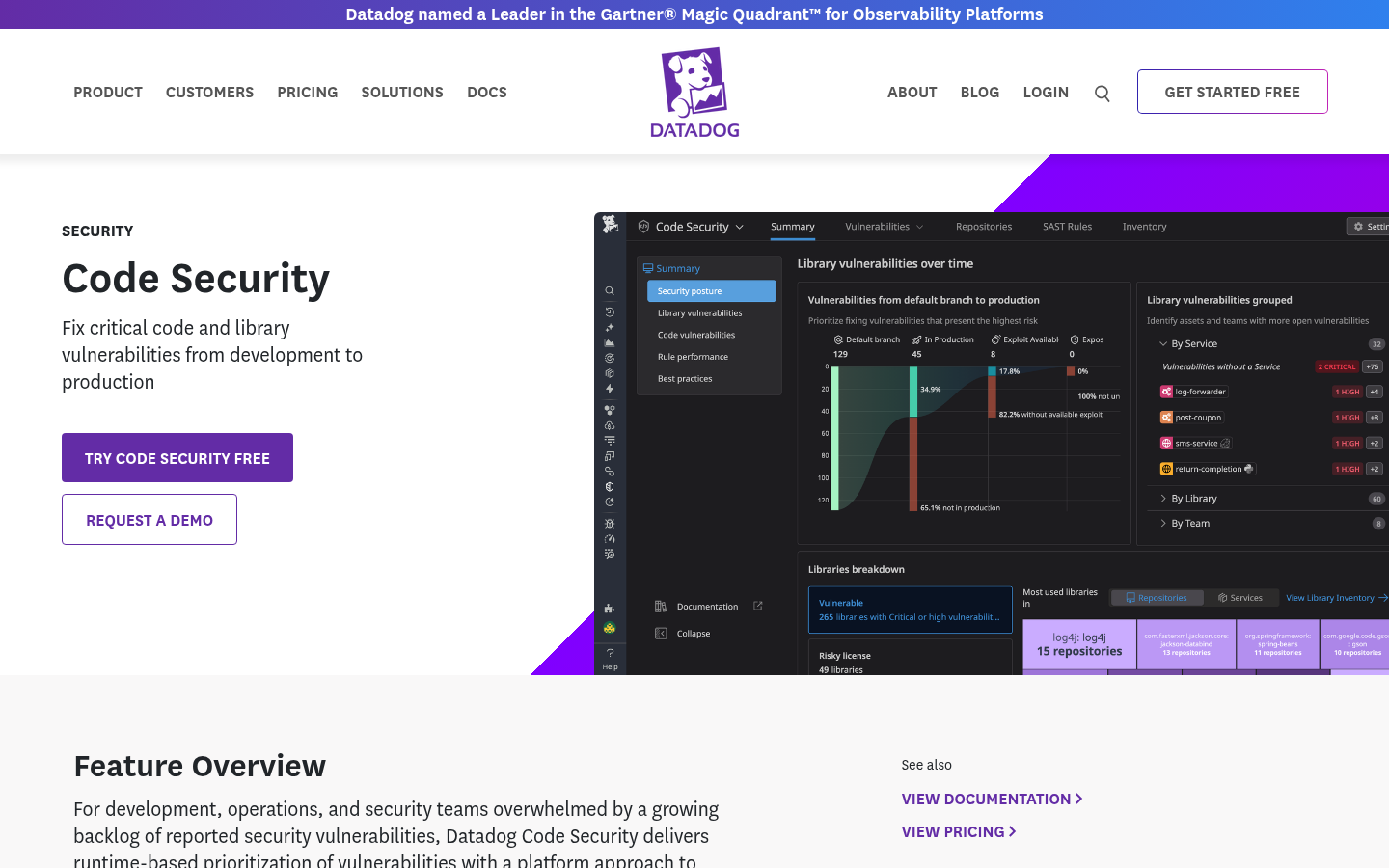The height and width of the screenshot is (868, 1389).
Task: Open the LOGIN link
Action: tap(1046, 93)
